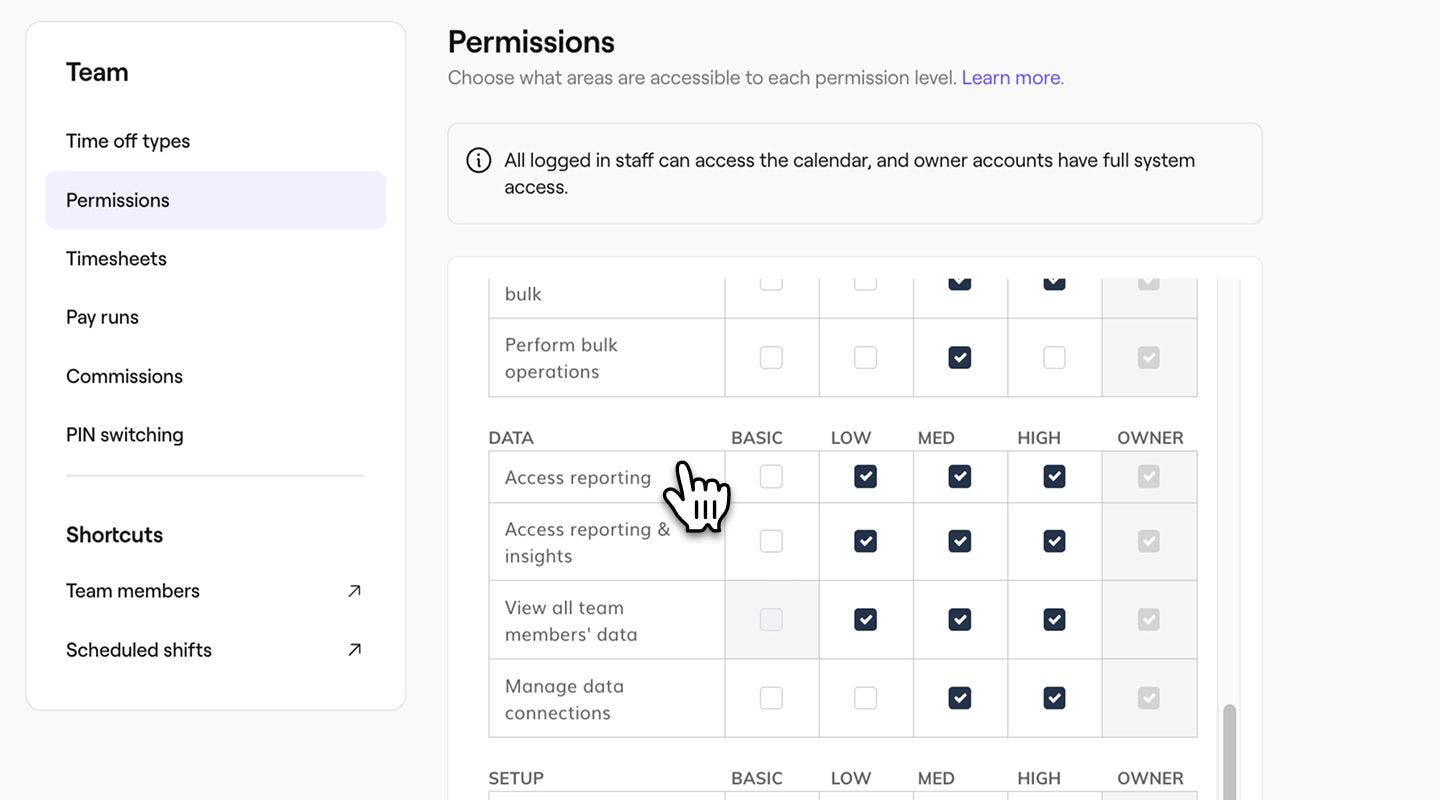1440x800 pixels.
Task: Click the permissions table vertical scrollbar
Action: [x=1229, y=750]
